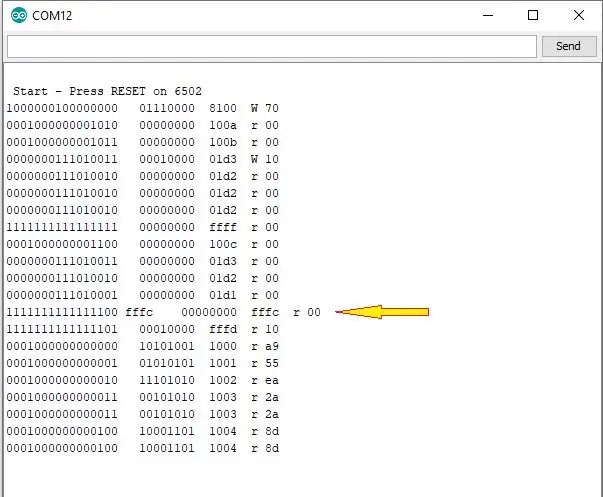Minimize the COM12 window
This screenshot has height=497, width=603.
(x=488, y=15)
